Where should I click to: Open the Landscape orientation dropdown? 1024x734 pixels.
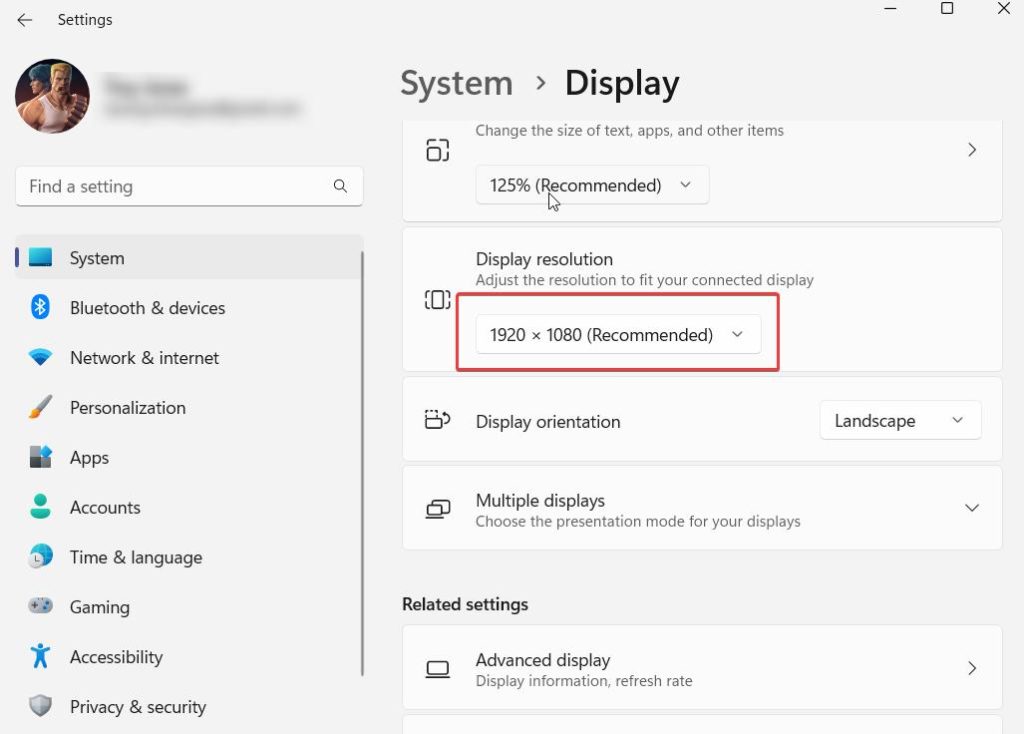pyautogui.click(x=900, y=421)
